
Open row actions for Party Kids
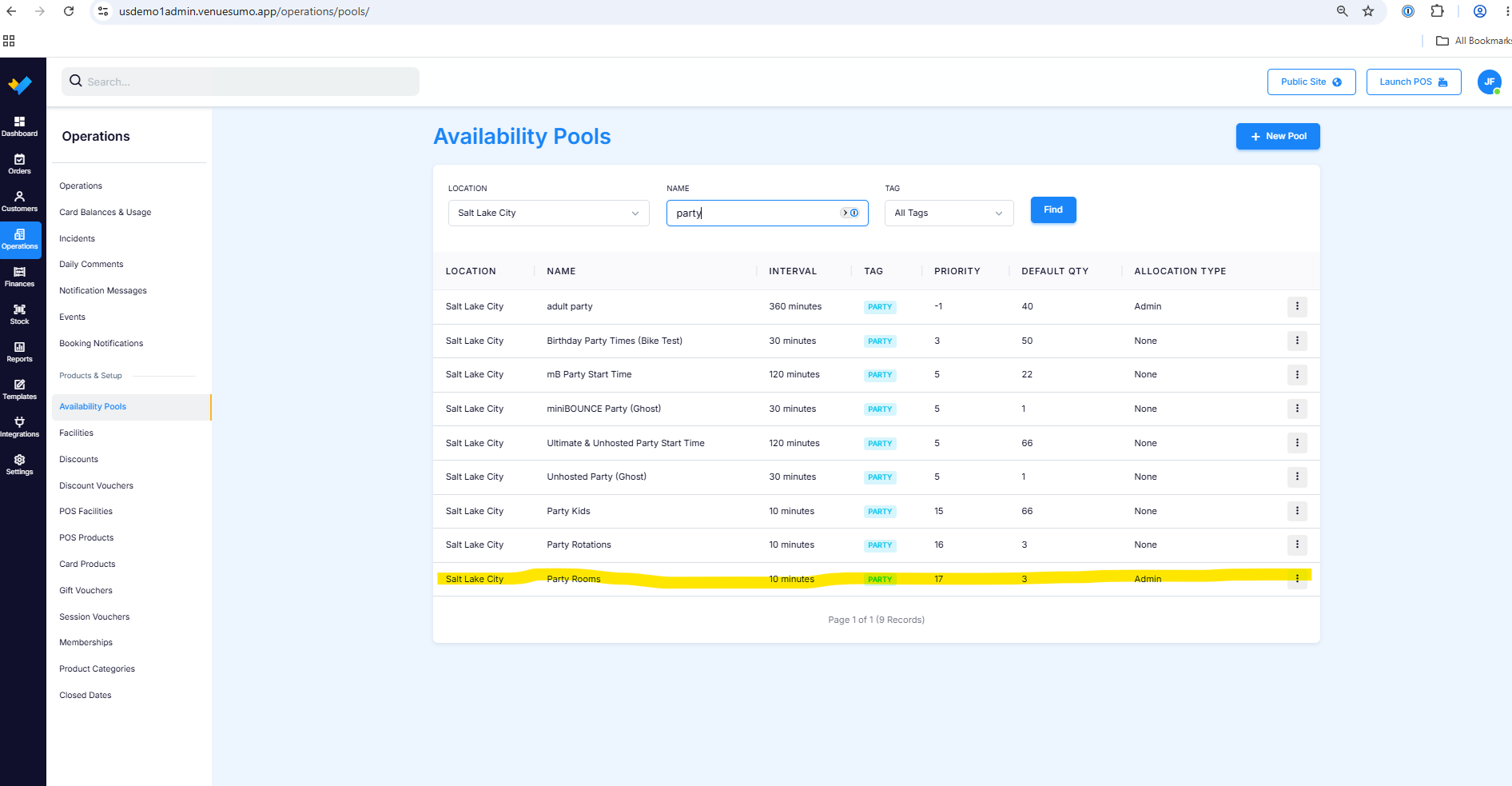point(1297,511)
